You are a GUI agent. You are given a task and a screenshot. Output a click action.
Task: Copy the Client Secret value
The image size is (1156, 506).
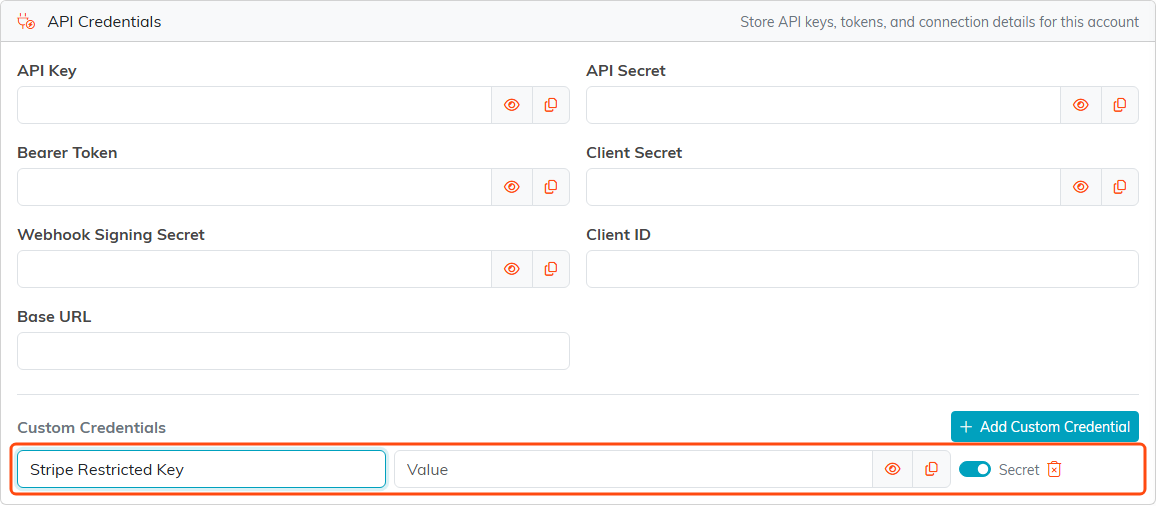[x=1120, y=187]
